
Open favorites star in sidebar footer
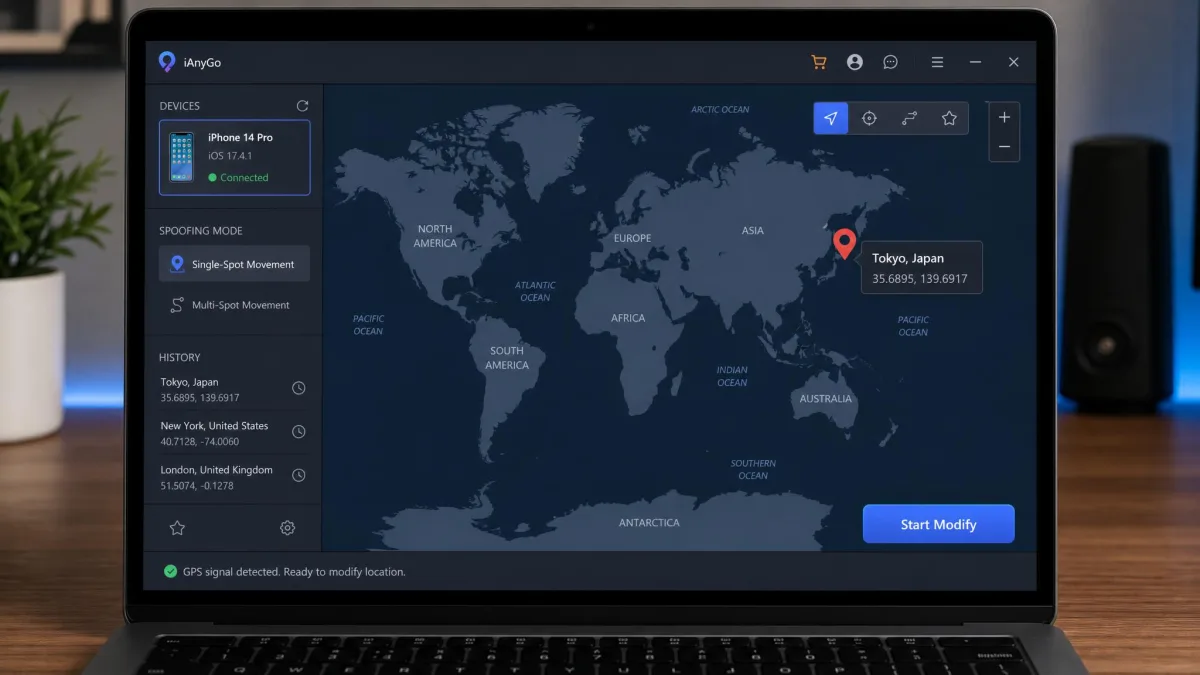point(177,528)
